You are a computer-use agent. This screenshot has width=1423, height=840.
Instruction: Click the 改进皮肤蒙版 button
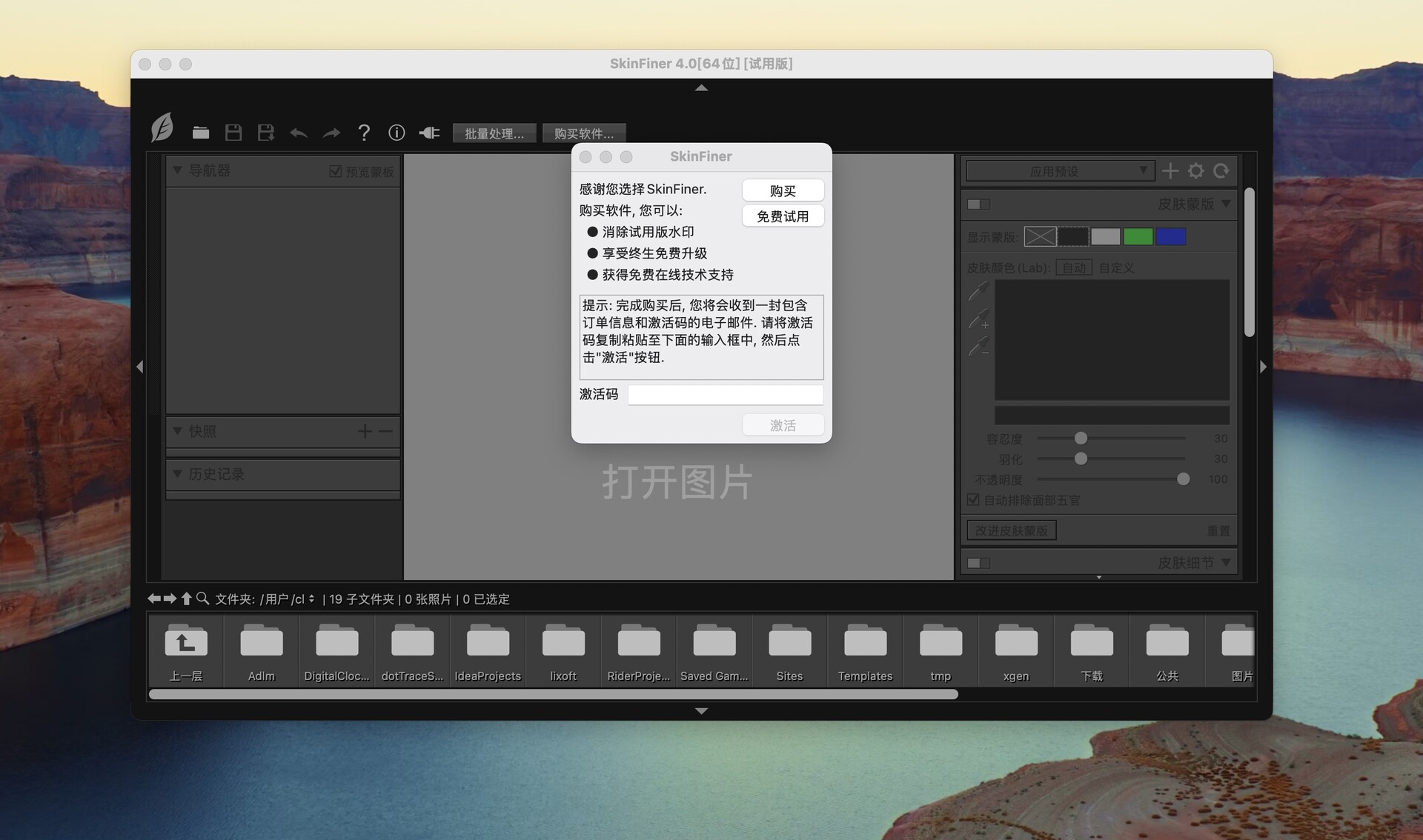(1012, 530)
